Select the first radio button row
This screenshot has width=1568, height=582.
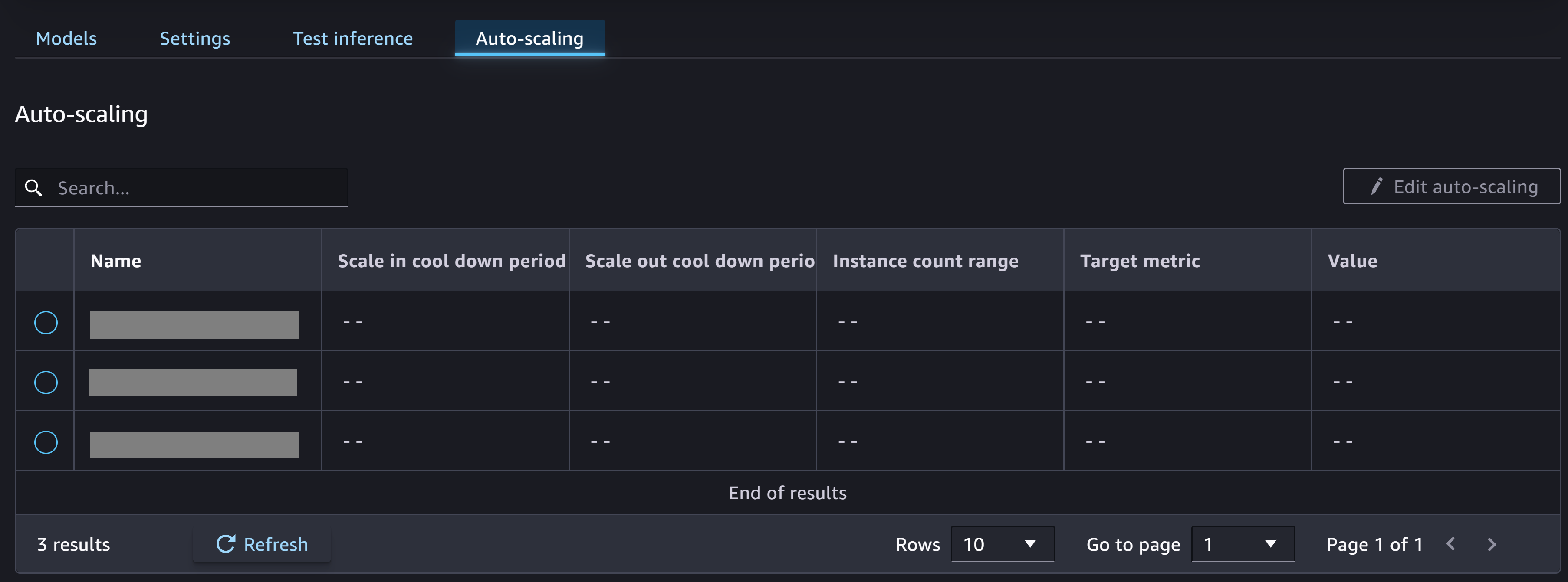(46, 322)
